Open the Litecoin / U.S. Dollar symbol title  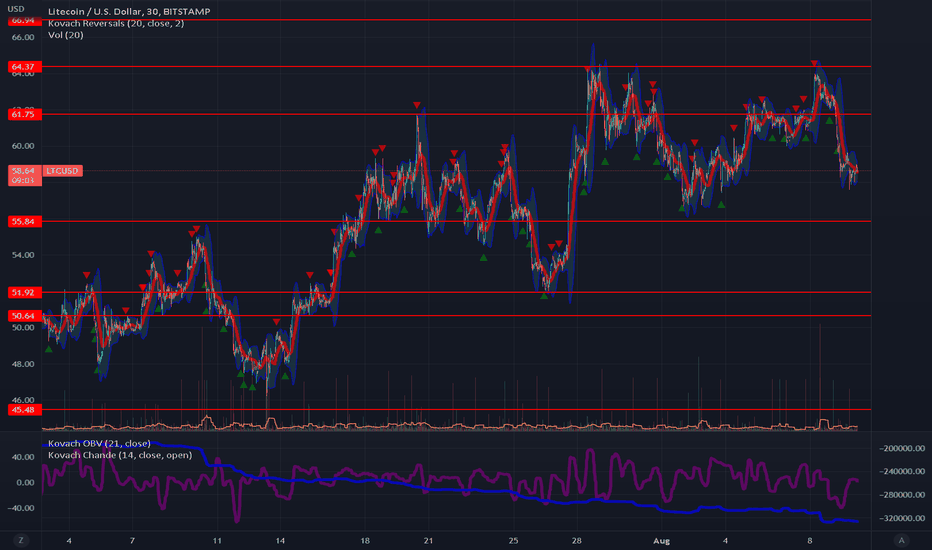(129, 11)
